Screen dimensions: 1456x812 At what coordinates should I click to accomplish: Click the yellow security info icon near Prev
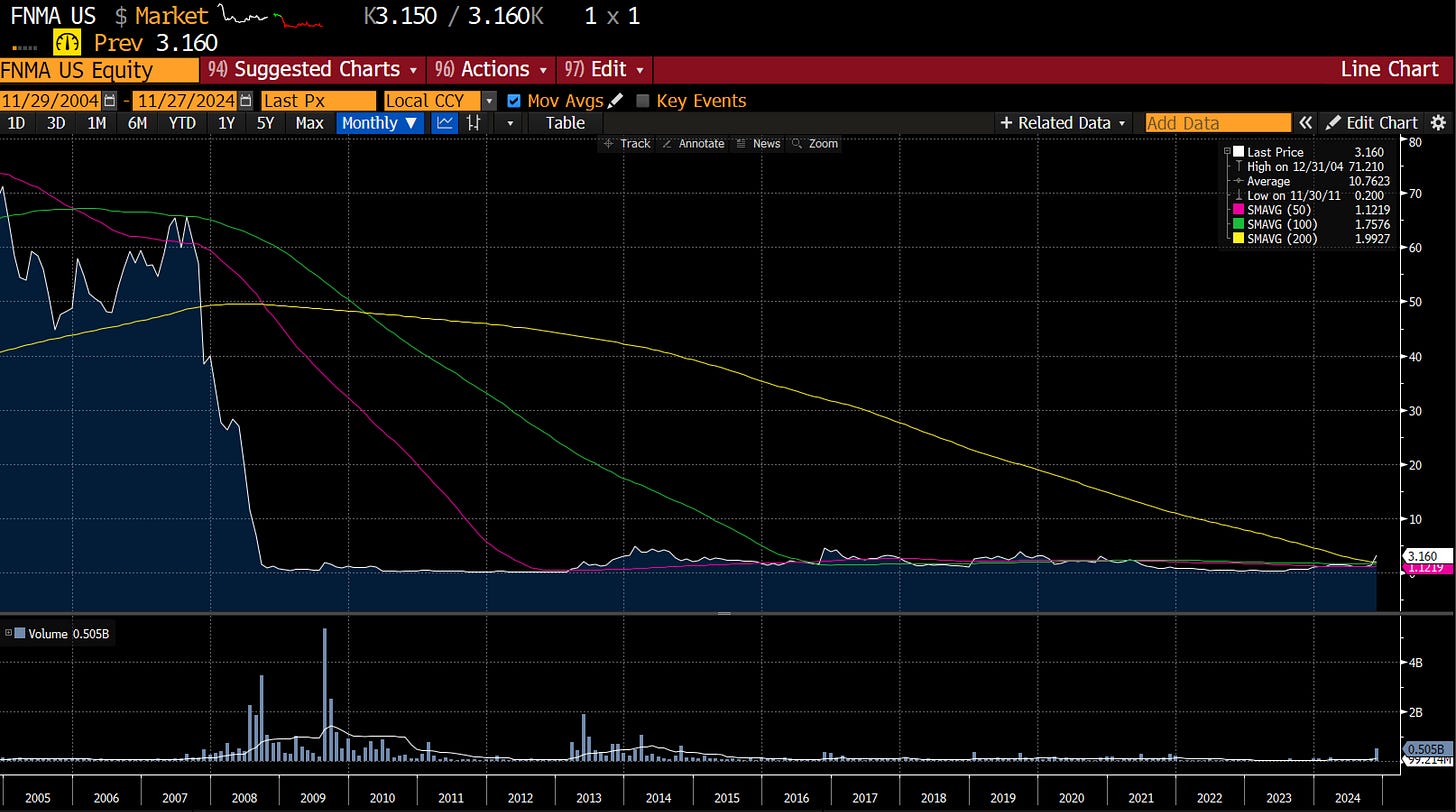68,43
